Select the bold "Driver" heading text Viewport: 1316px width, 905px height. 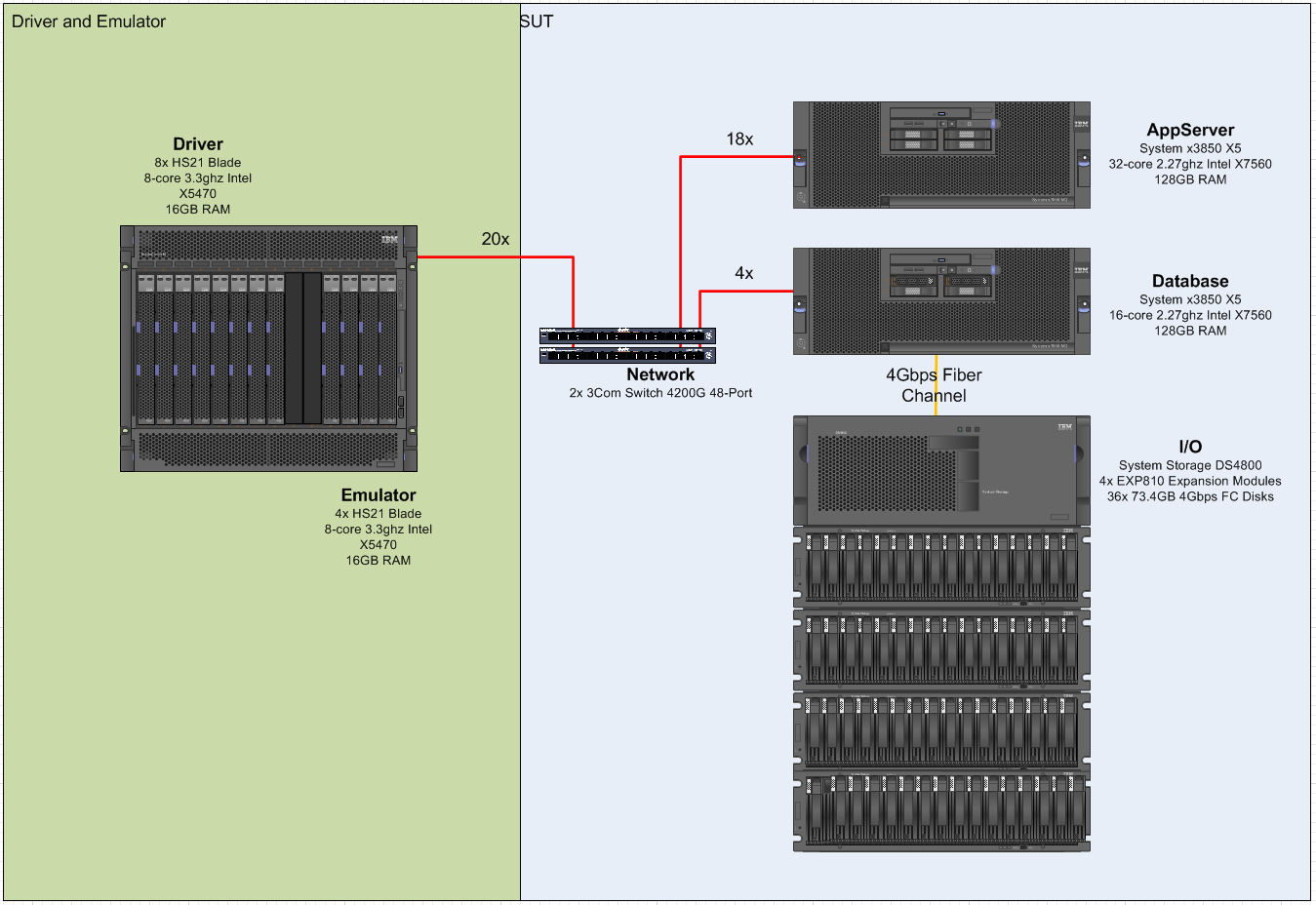point(198,144)
